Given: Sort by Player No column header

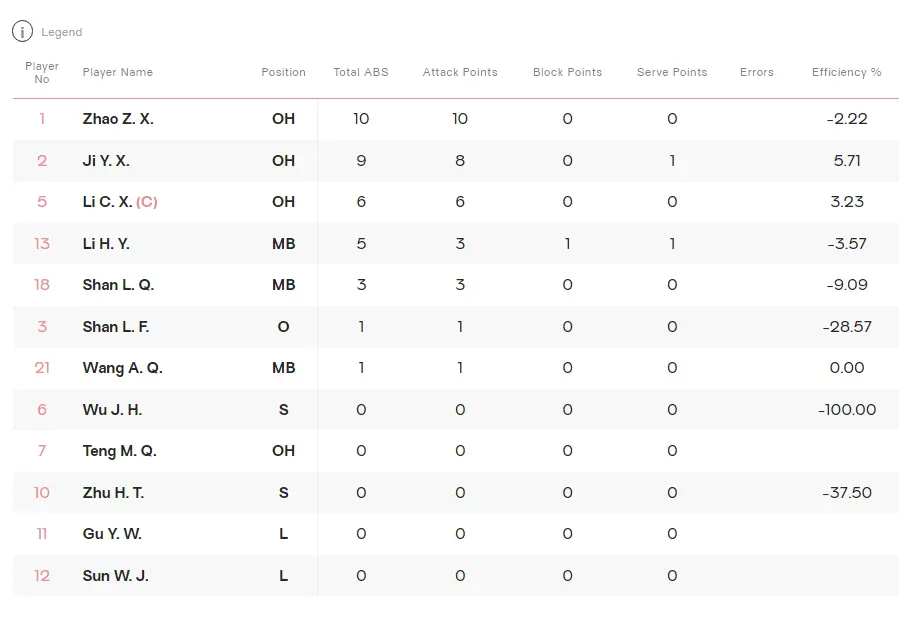Looking at the screenshot, I should (42, 72).
